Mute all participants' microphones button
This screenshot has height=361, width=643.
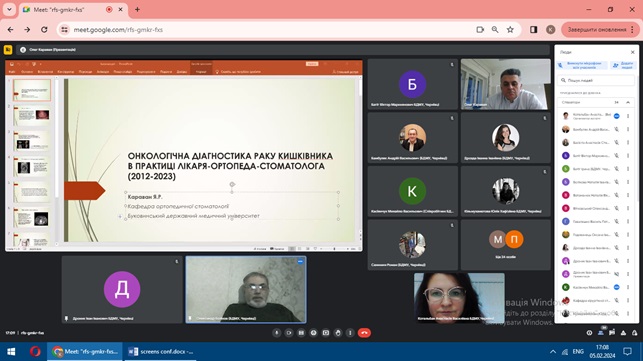pyautogui.click(x=582, y=65)
